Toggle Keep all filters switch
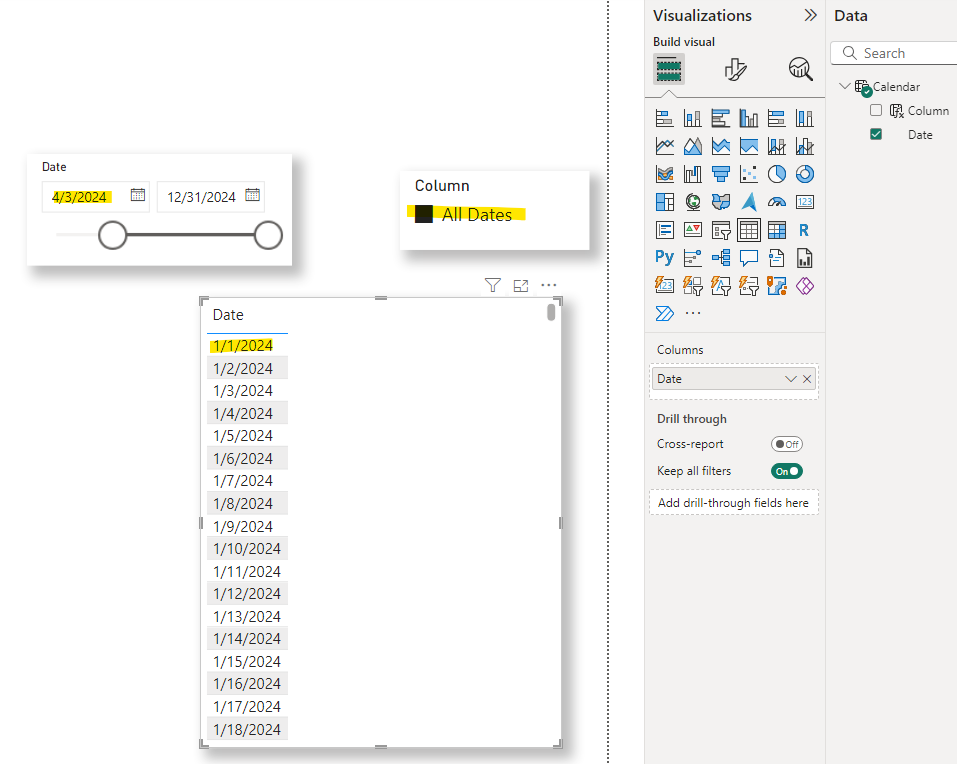The height and width of the screenshot is (764, 957). pos(787,471)
